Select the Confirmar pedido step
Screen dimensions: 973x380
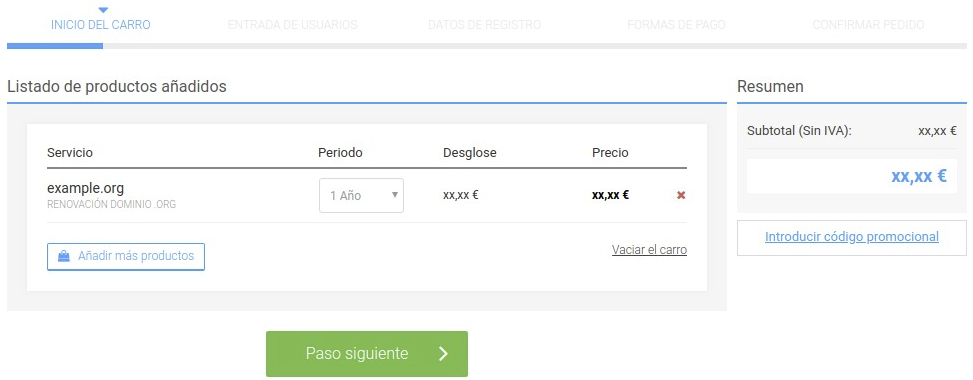(868, 25)
